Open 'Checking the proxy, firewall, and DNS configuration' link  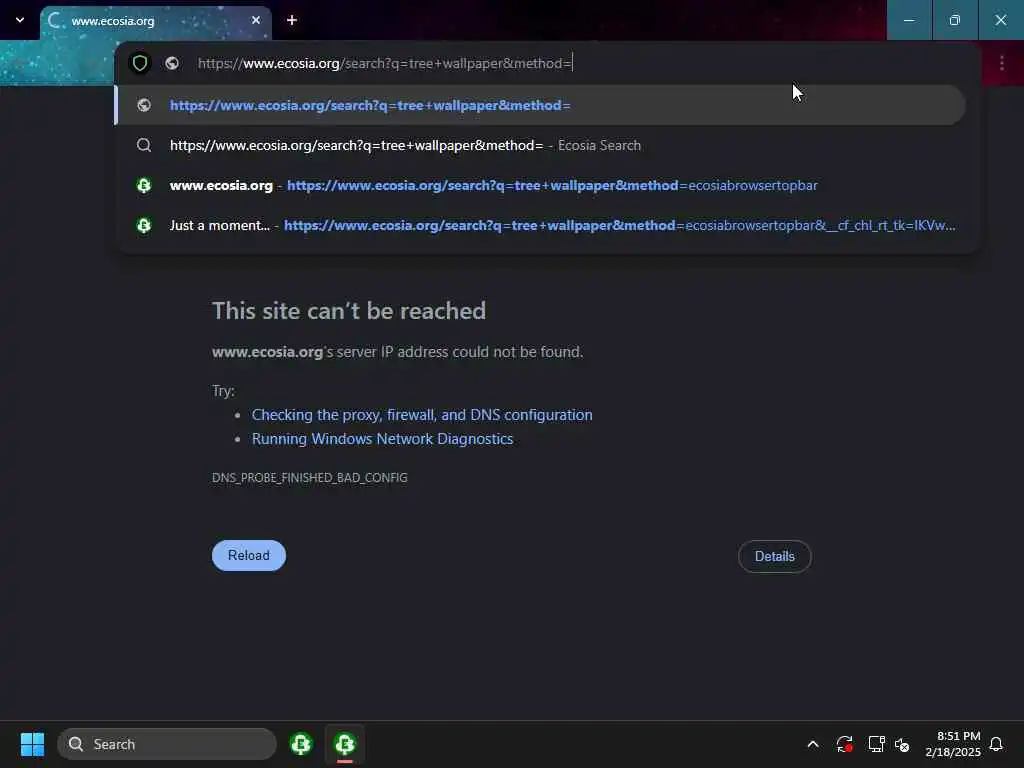point(422,415)
